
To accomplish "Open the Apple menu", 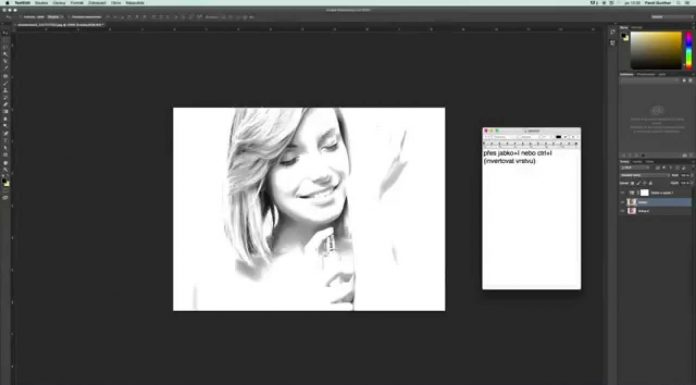I will coord(7,3).
